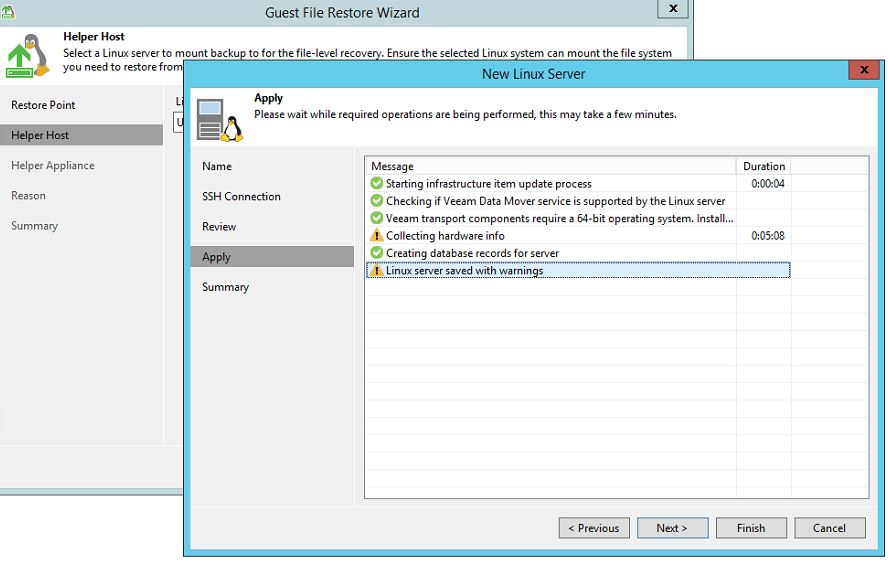Screen dimensions: 888x566
Task: Click the warning icon next to Collecting hardware info
Action: [x=376, y=236]
